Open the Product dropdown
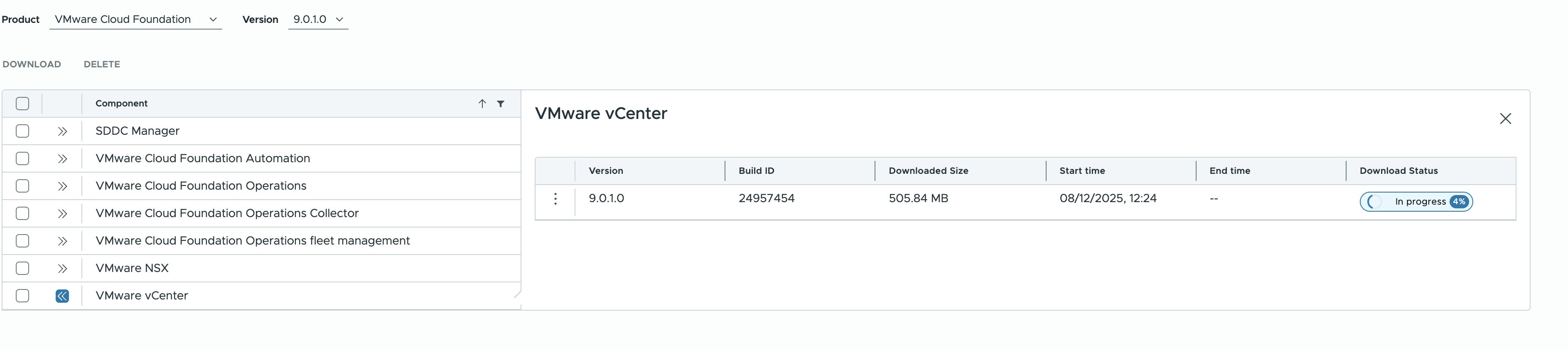1568x351 pixels. pos(135,20)
